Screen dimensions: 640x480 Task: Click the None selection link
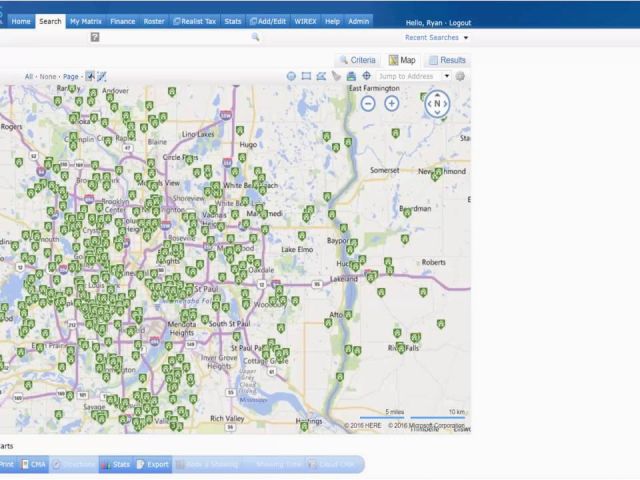[48, 76]
